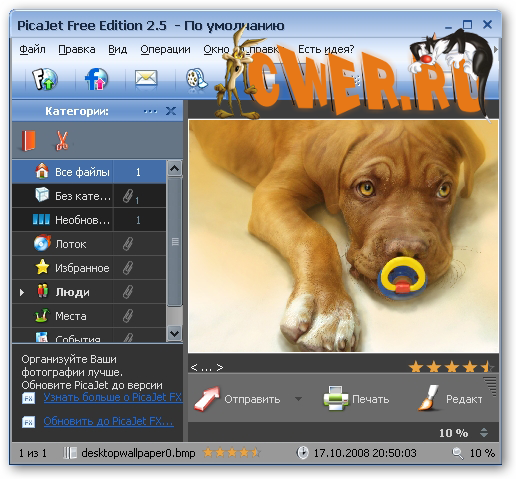This screenshot has height=479, width=516.
Task: Open the Категории panel options dots
Action: (x=150, y=111)
